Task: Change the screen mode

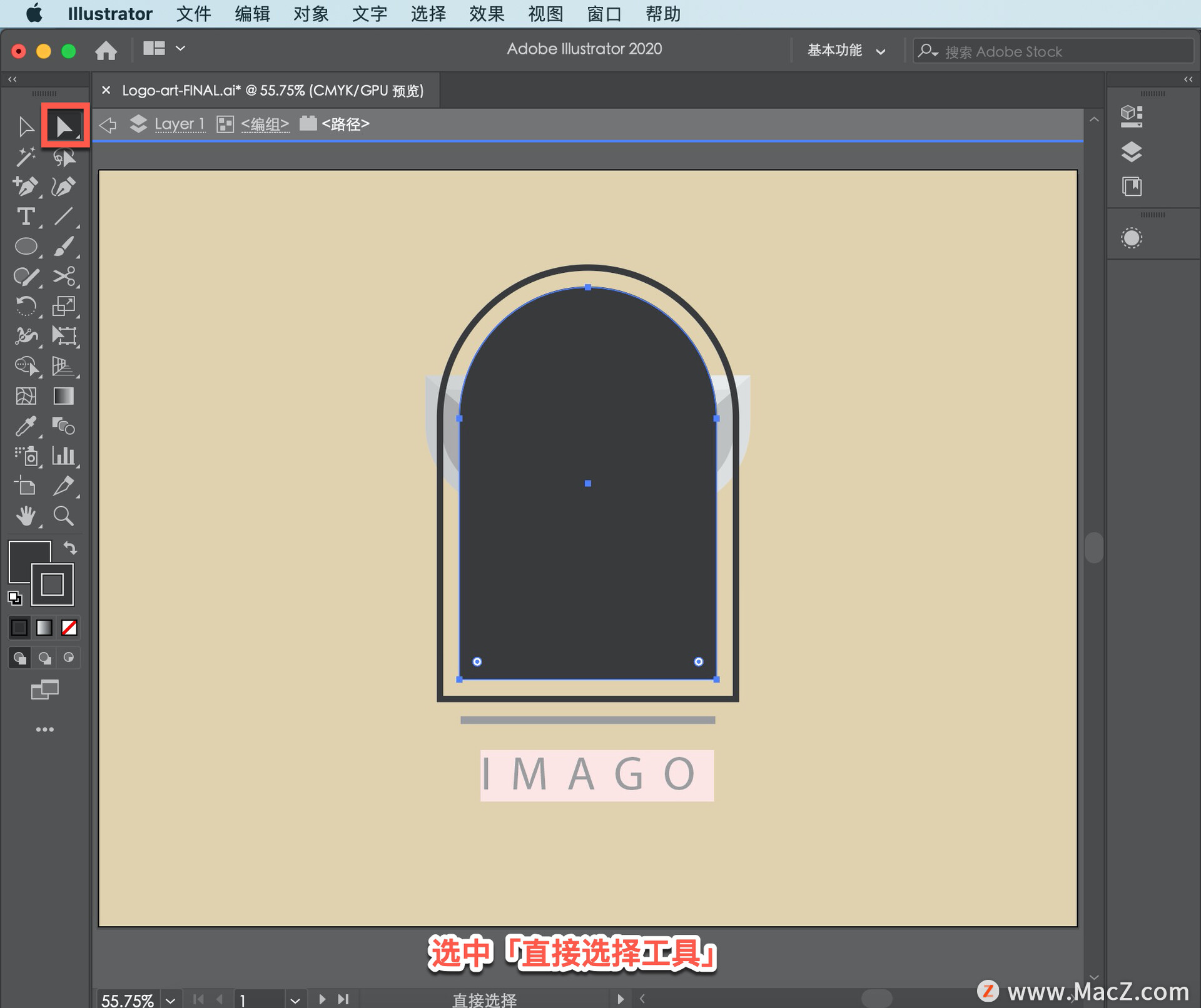Action: point(44,690)
